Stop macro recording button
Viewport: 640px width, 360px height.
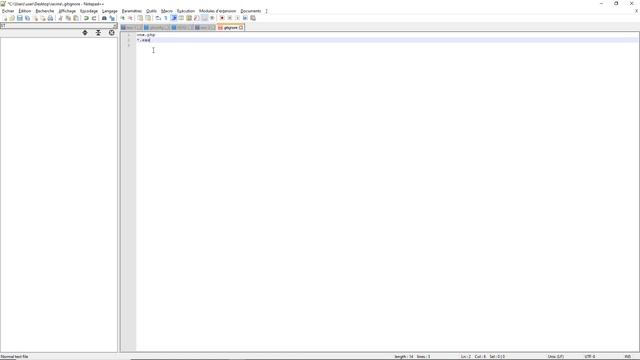pyautogui.click(x=230, y=18)
